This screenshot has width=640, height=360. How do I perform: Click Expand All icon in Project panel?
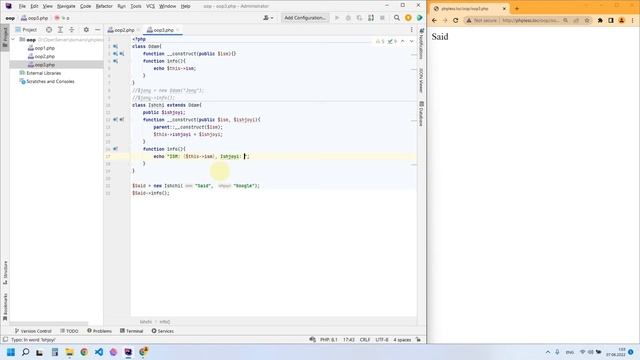pyautogui.click(x=60, y=30)
